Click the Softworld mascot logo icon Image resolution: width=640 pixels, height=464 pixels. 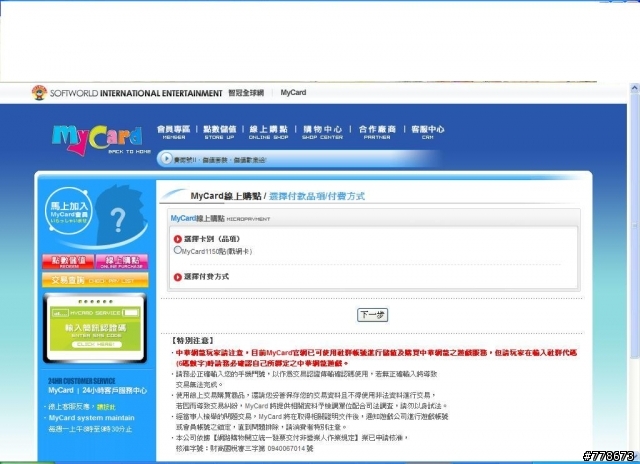tap(40, 93)
